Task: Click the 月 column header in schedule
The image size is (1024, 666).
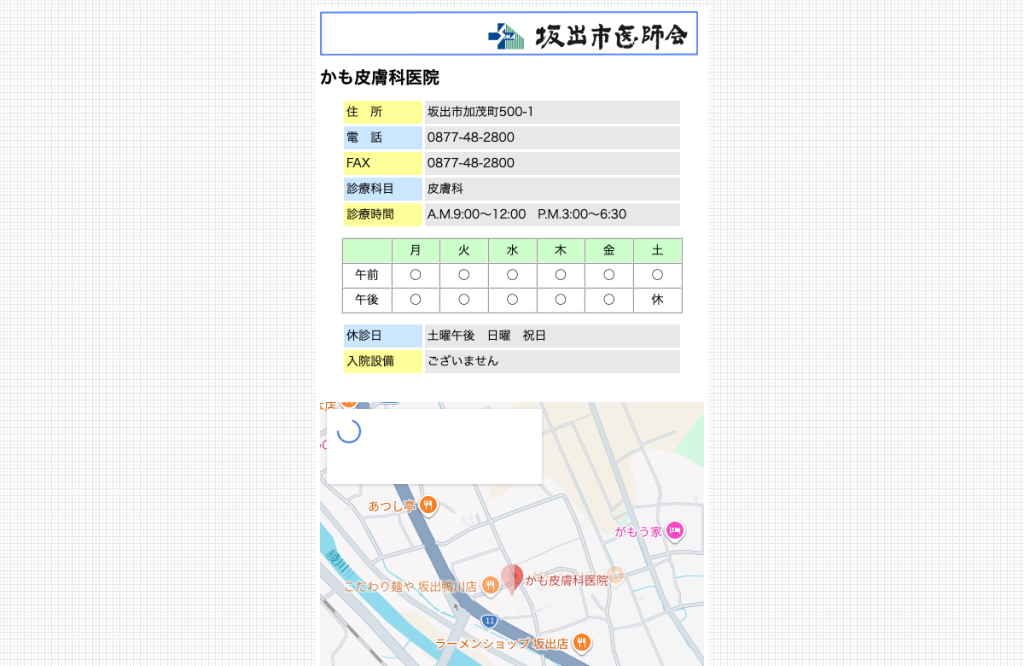Action: tap(415, 251)
